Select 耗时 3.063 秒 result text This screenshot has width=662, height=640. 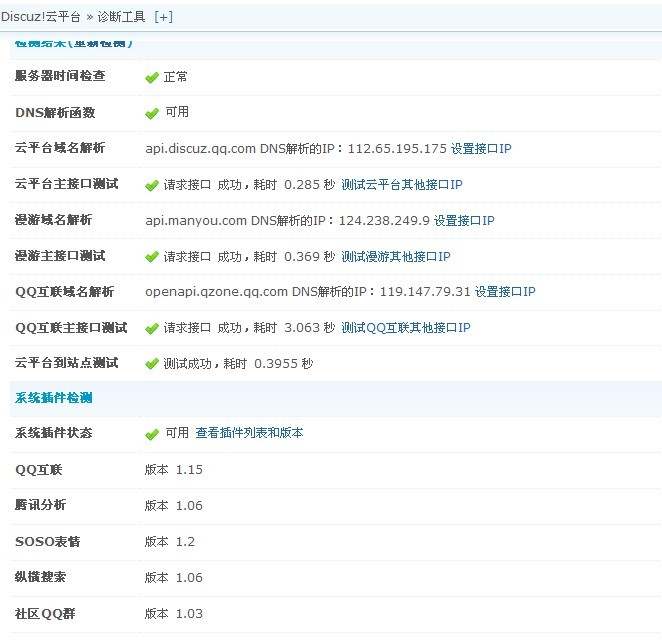click(294, 328)
